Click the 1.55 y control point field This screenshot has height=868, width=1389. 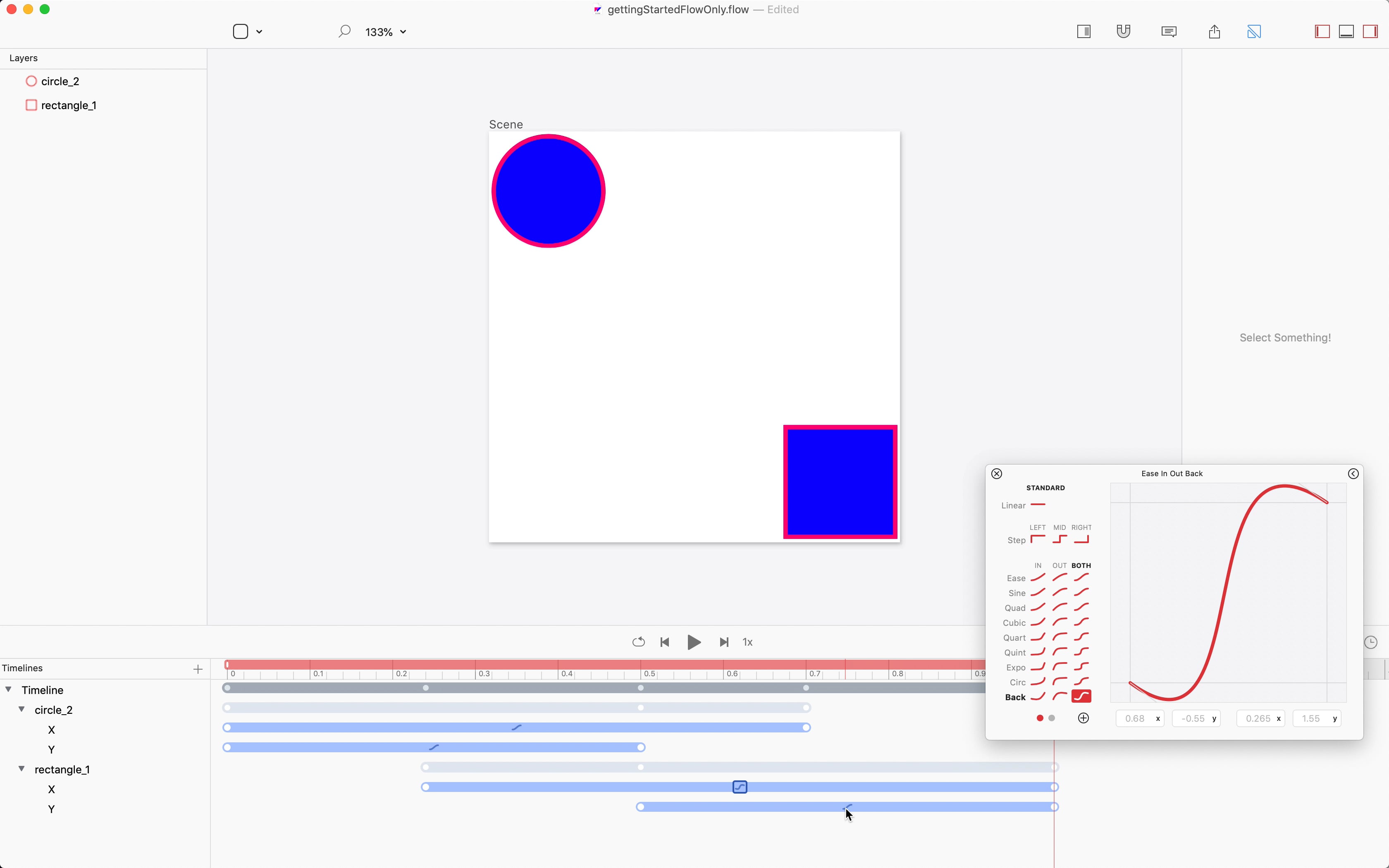point(1317,719)
